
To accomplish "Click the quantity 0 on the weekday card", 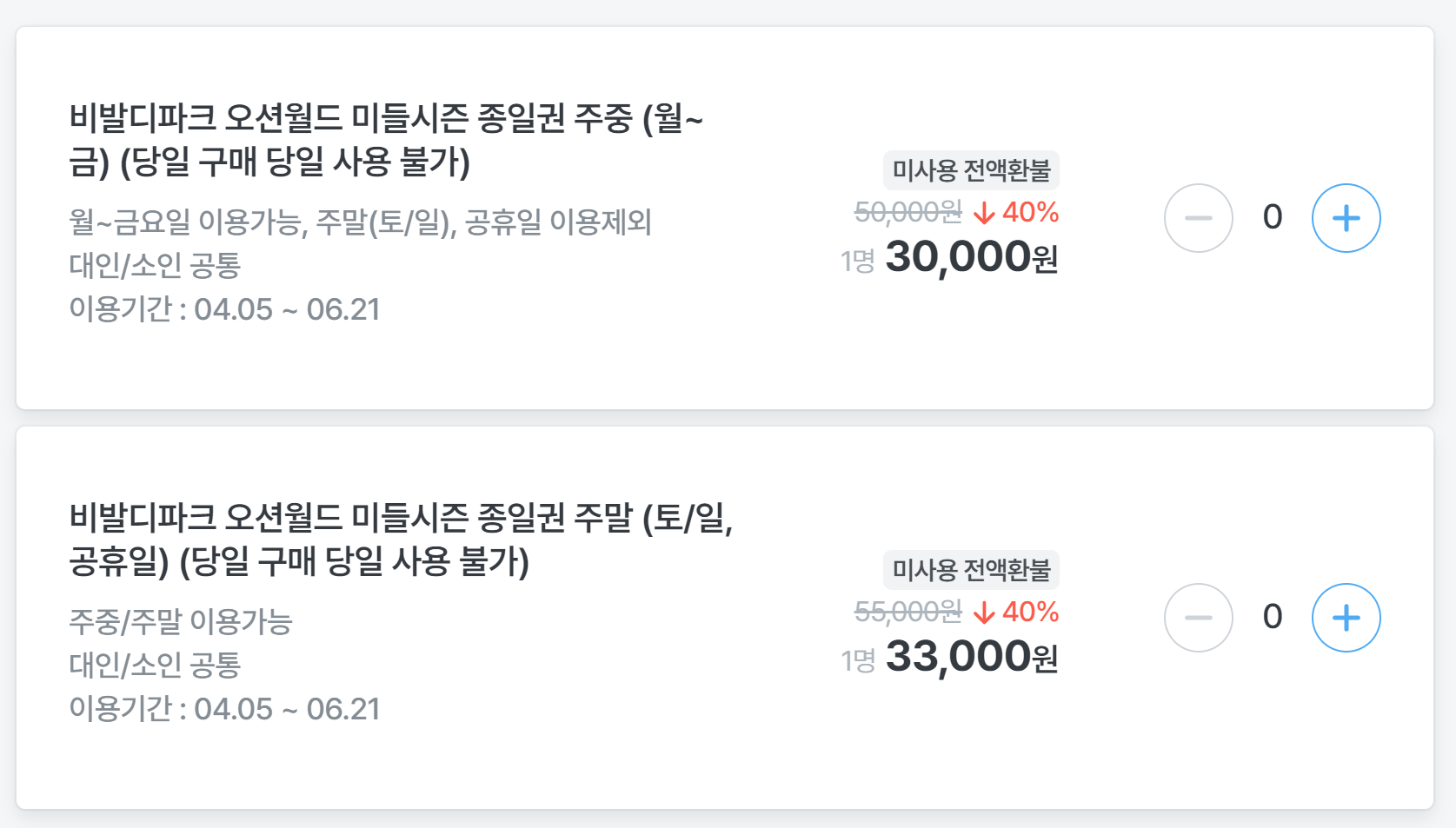I will pos(1273,218).
